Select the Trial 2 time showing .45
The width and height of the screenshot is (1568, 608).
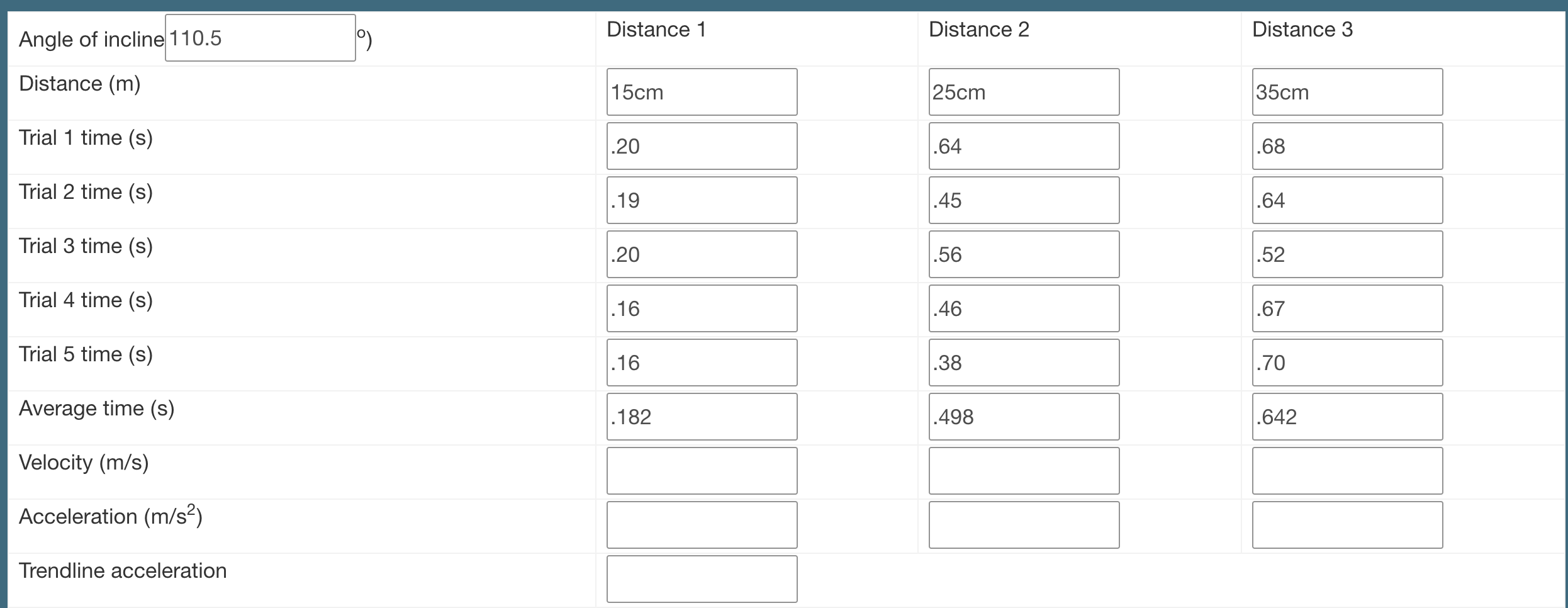click(x=1023, y=200)
